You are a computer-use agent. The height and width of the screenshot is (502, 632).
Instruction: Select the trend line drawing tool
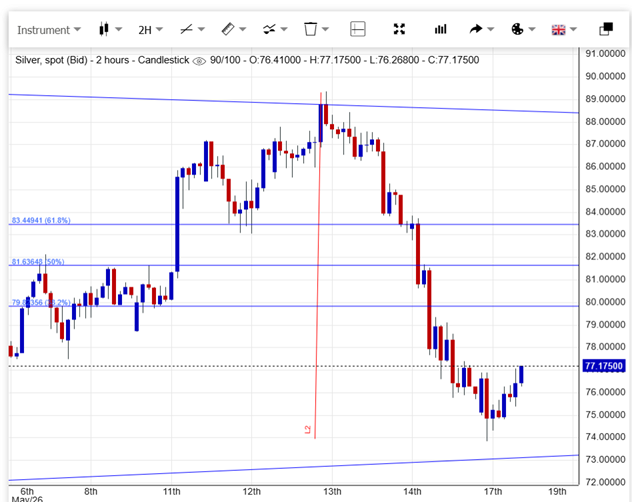pos(187,29)
